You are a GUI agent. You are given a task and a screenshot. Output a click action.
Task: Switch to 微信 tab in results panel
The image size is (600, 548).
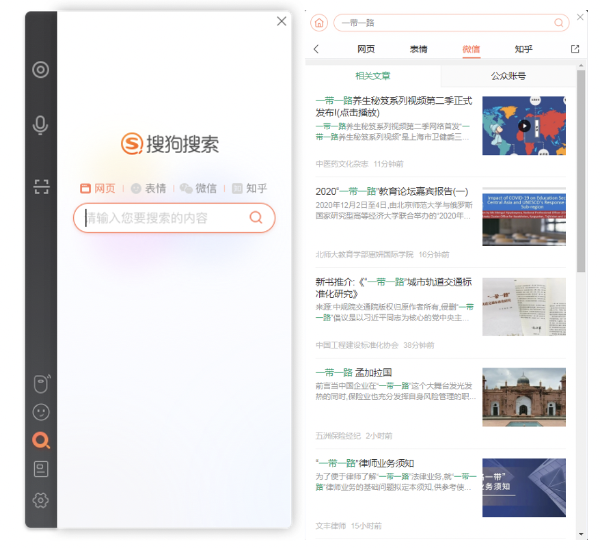[x=471, y=49]
